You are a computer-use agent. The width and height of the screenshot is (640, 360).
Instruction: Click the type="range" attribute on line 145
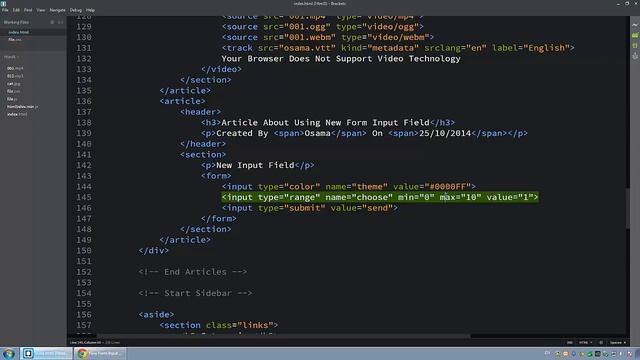point(289,197)
